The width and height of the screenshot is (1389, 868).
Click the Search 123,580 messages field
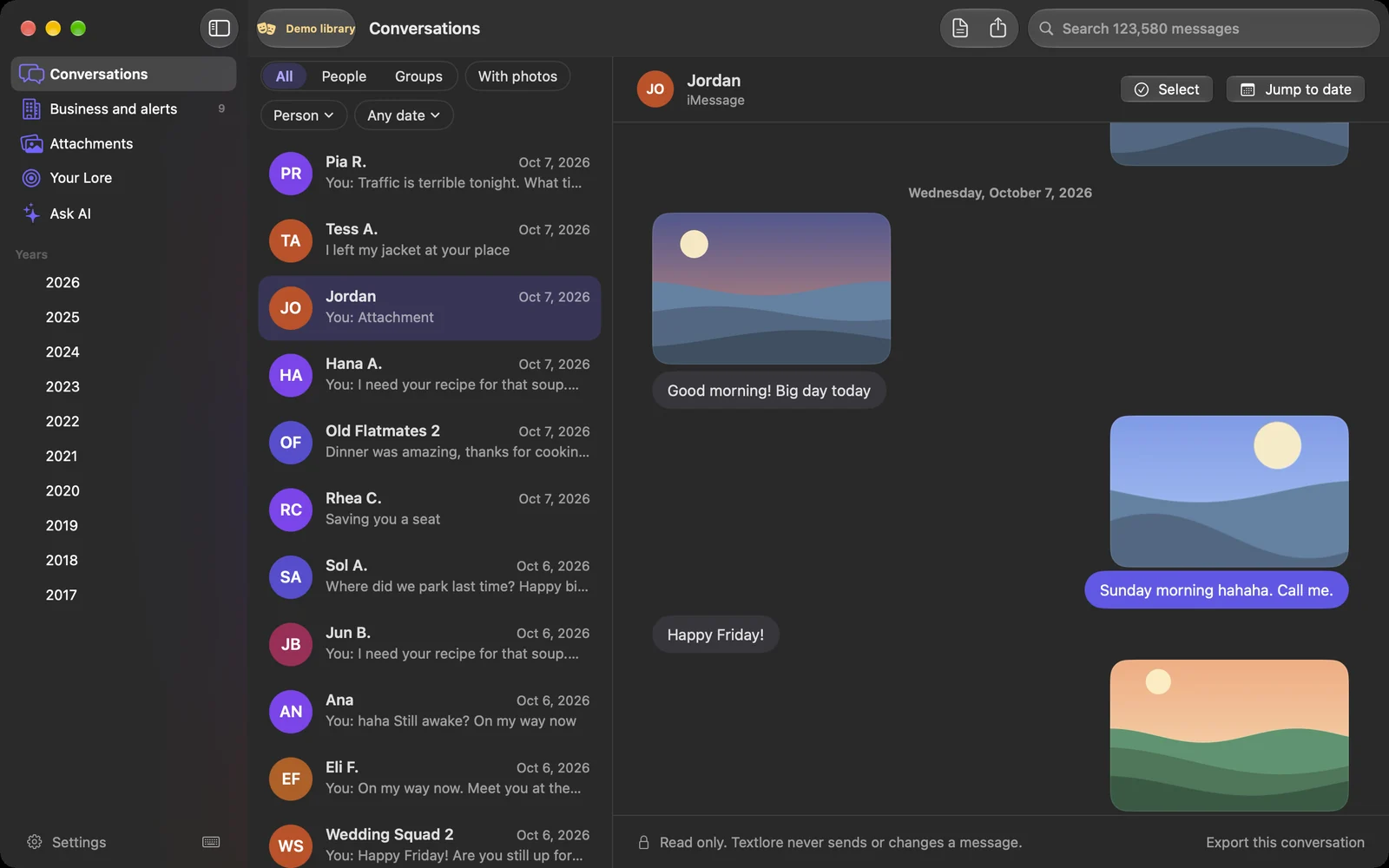point(1203,29)
